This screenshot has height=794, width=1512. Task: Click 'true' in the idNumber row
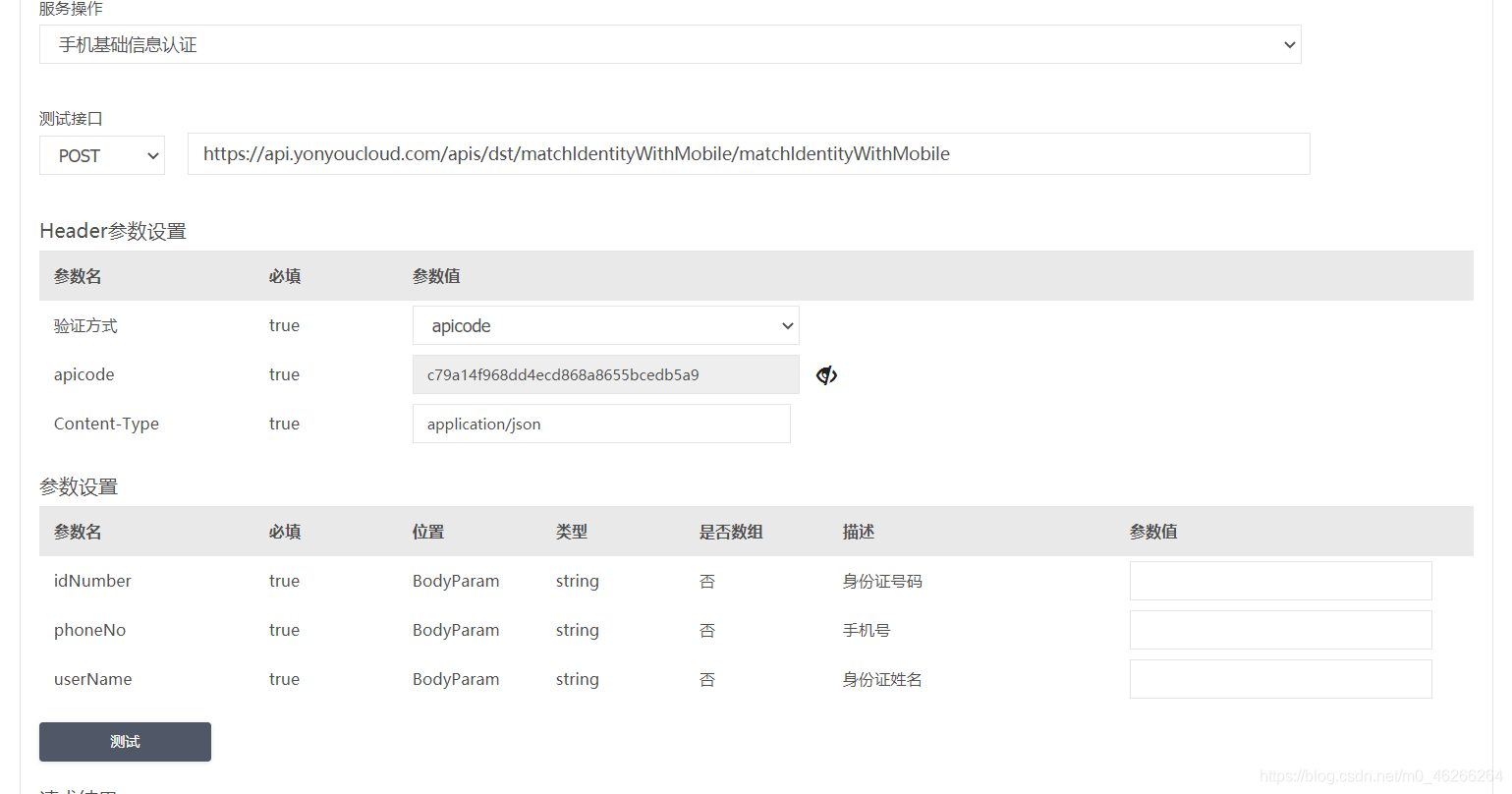pos(284,581)
